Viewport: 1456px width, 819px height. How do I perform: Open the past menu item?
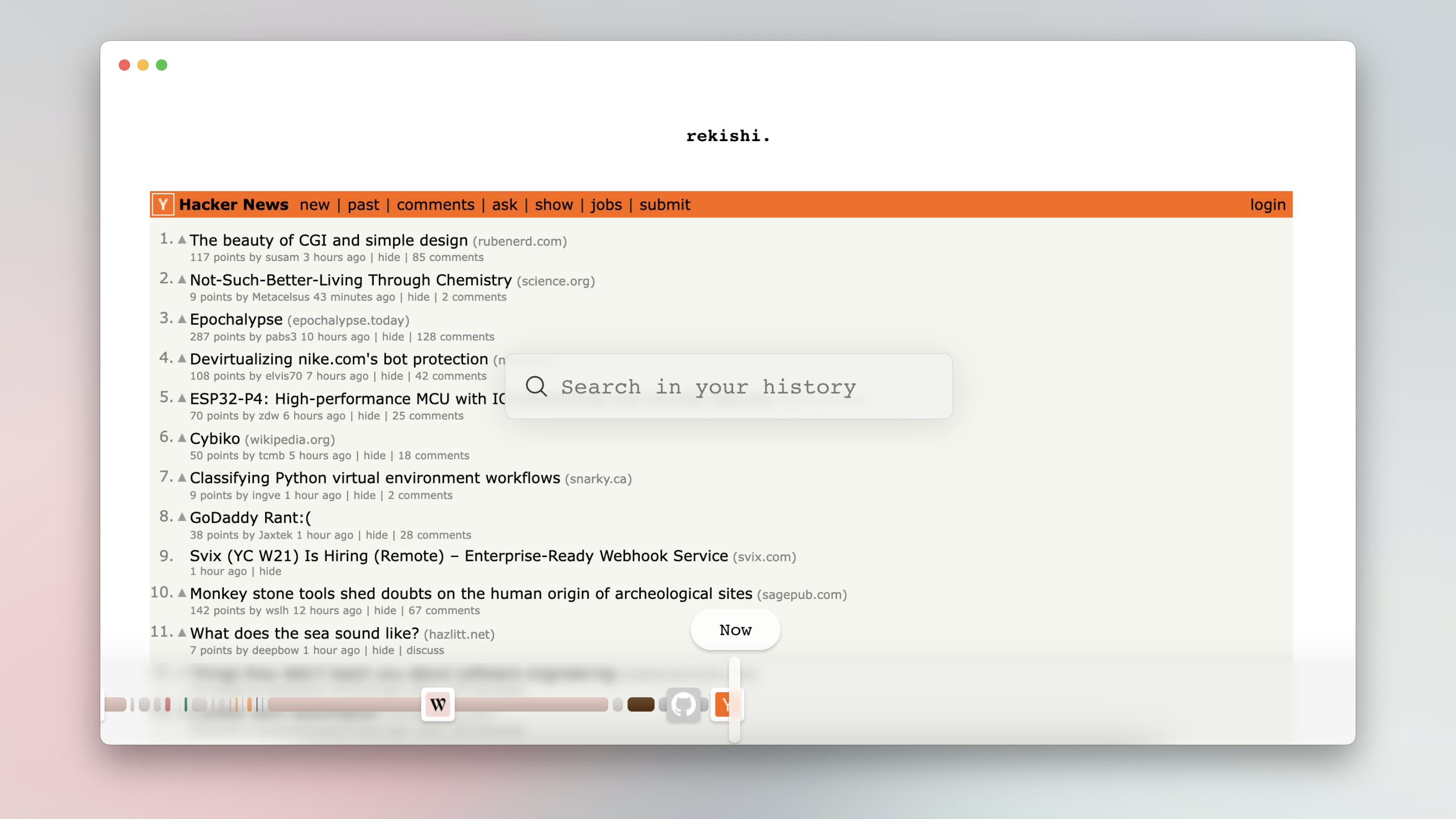[363, 205]
